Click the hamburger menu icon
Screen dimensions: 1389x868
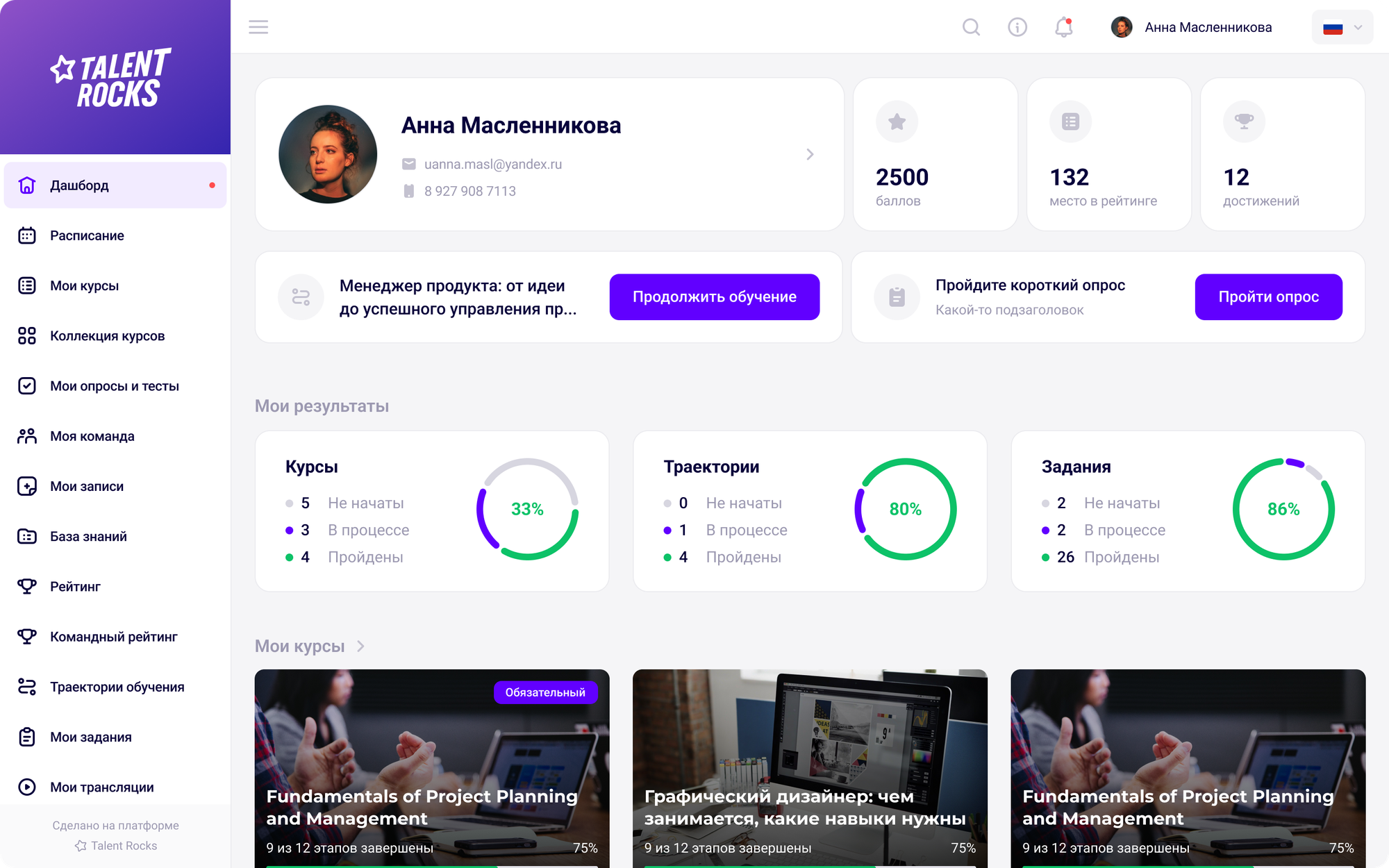pos(258,27)
